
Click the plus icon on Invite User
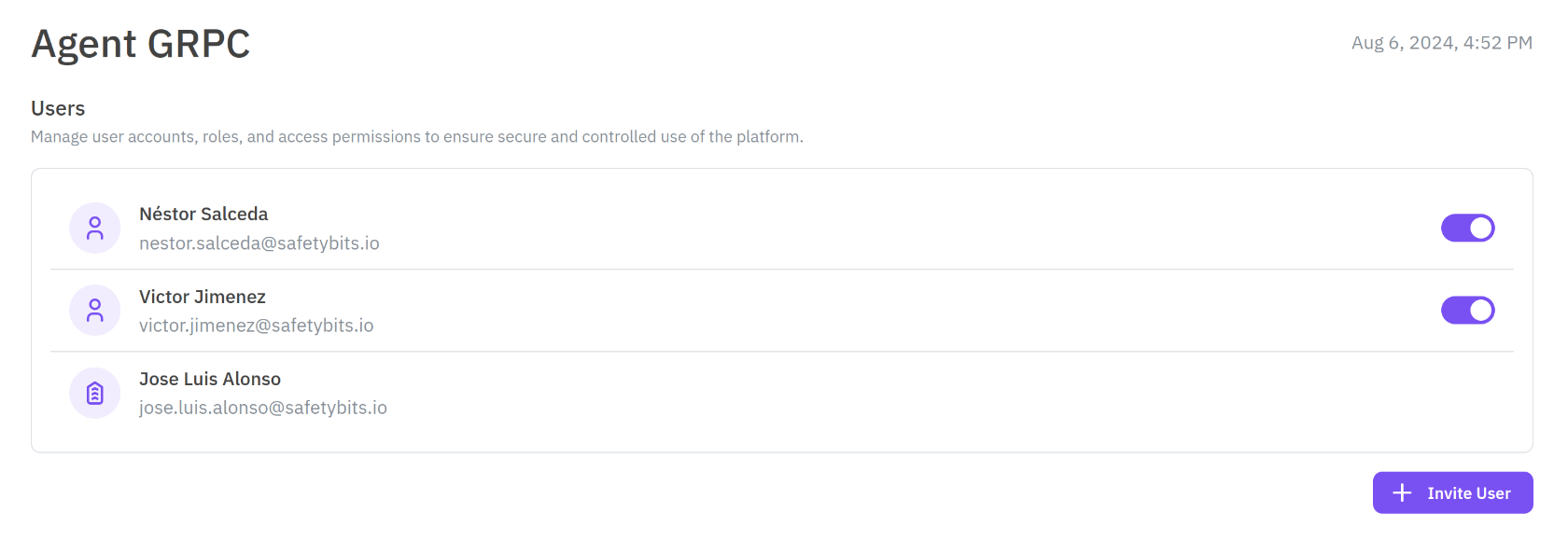coord(1402,492)
